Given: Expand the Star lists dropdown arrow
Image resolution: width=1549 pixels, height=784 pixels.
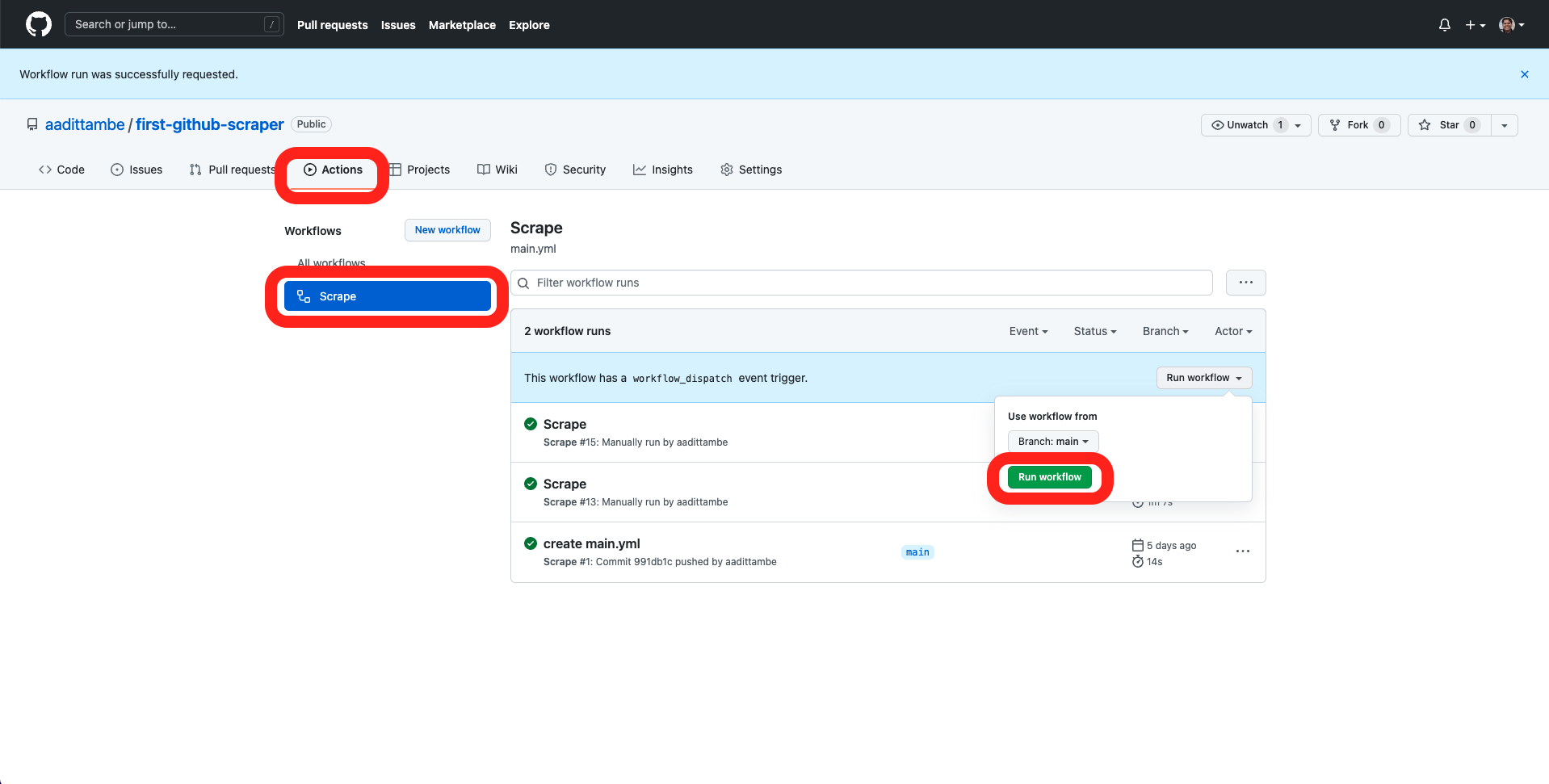Looking at the screenshot, I should pos(1505,125).
